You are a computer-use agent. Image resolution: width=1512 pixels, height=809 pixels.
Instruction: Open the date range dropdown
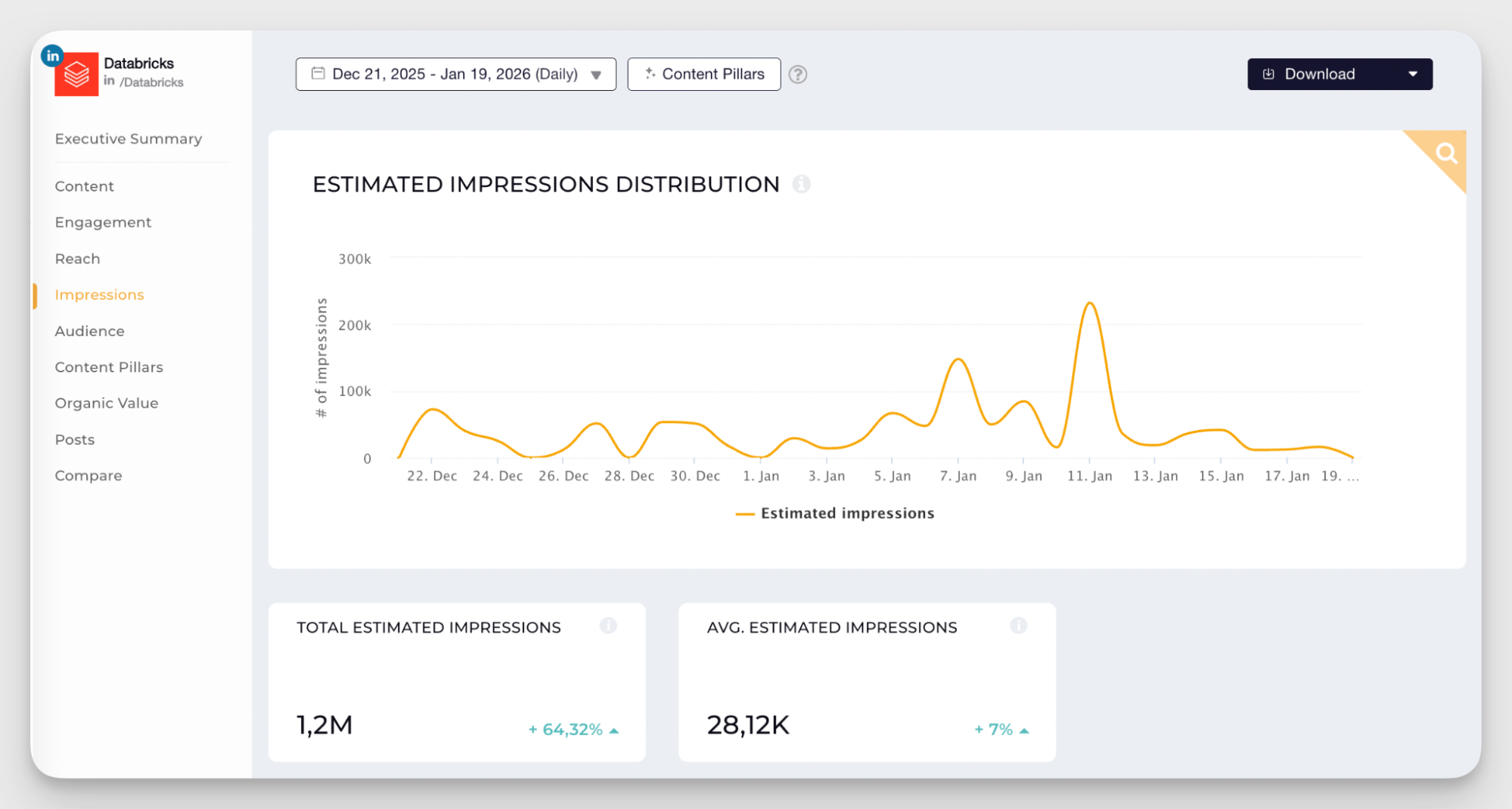[596, 74]
